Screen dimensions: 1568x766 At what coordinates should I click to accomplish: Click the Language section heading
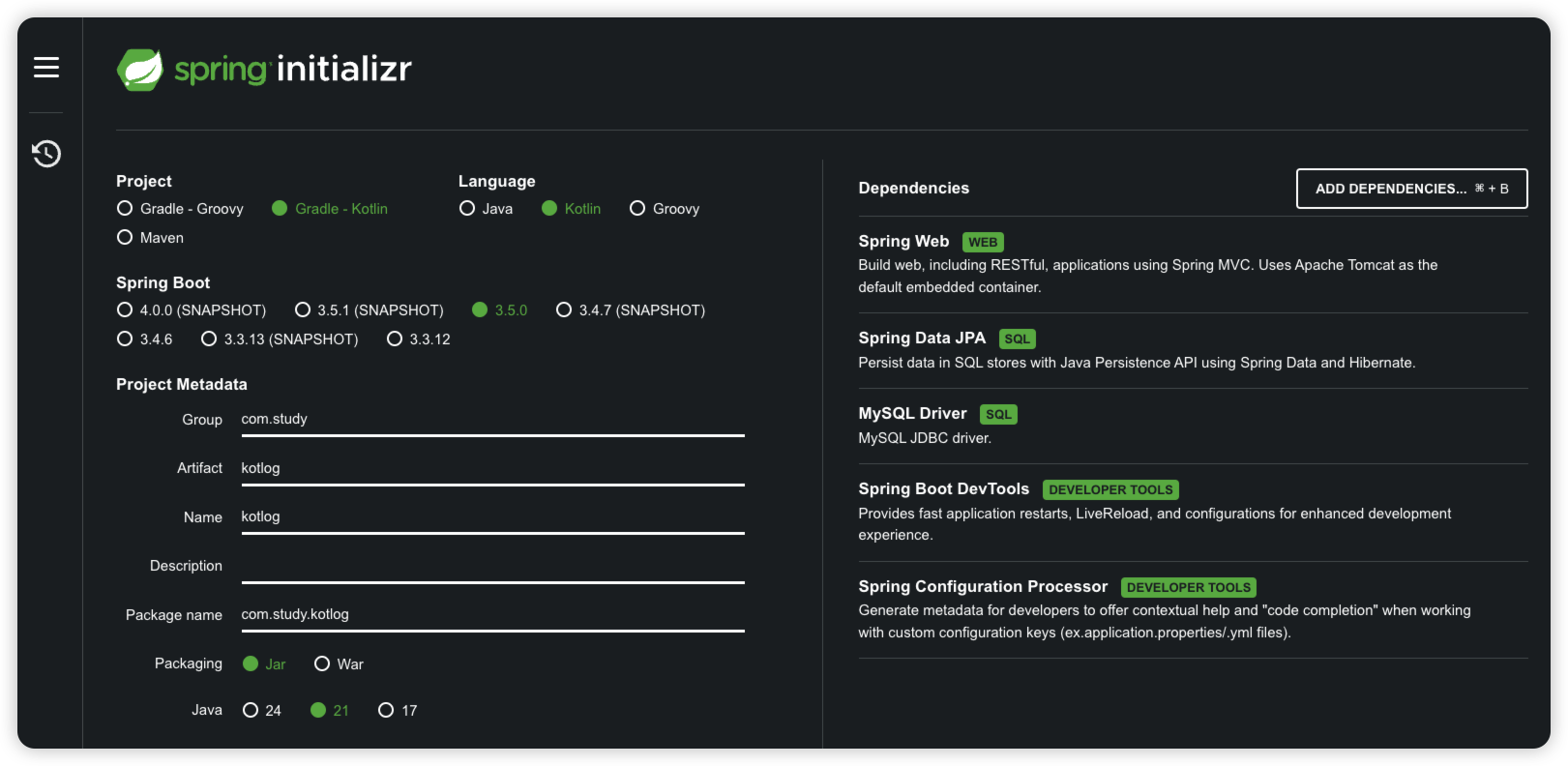coord(497,182)
